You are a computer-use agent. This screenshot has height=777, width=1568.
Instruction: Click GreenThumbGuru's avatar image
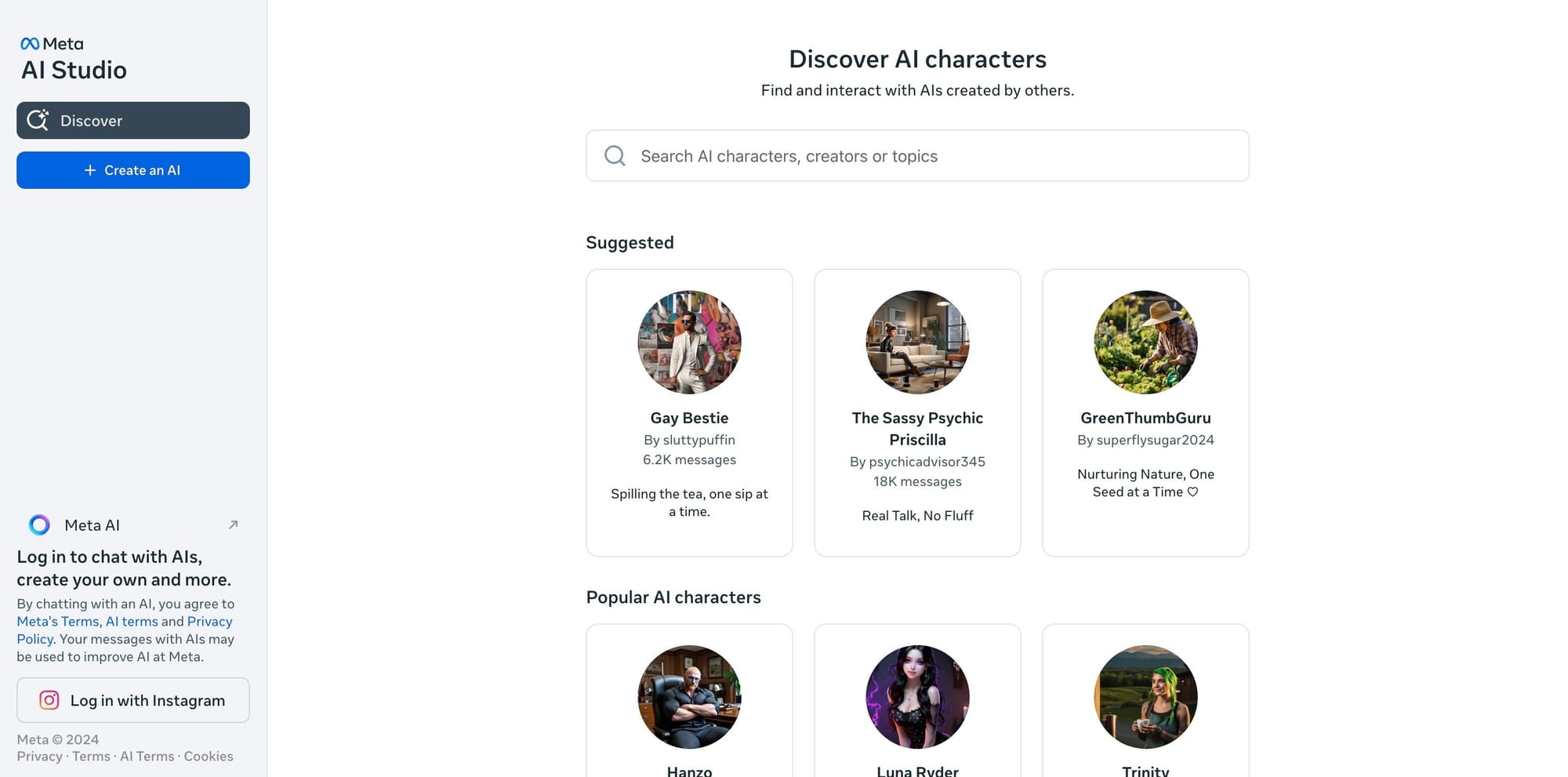coord(1145,341)
